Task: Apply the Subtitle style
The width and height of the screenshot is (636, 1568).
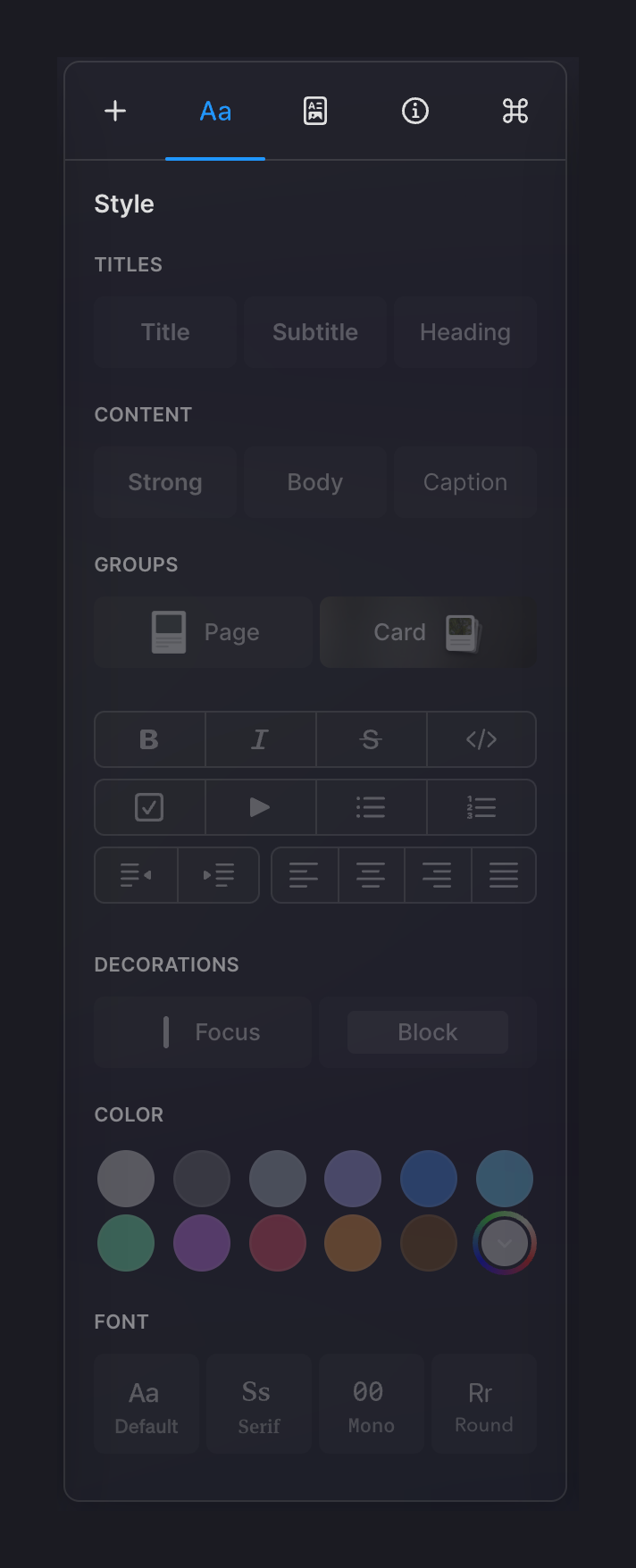Action: click(314, 331)
